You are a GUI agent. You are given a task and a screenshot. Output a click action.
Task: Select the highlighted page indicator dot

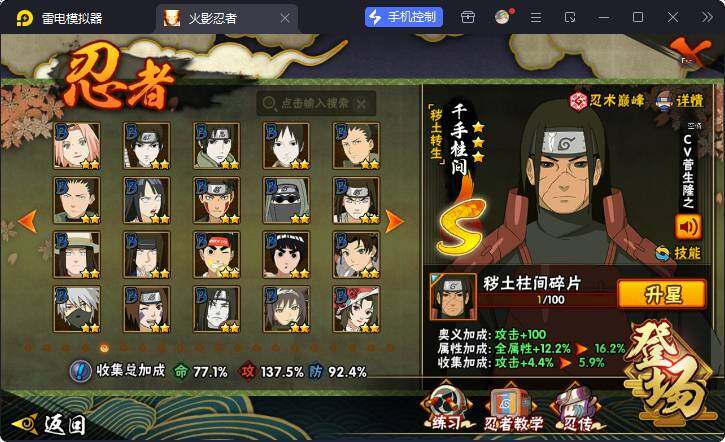104,347
